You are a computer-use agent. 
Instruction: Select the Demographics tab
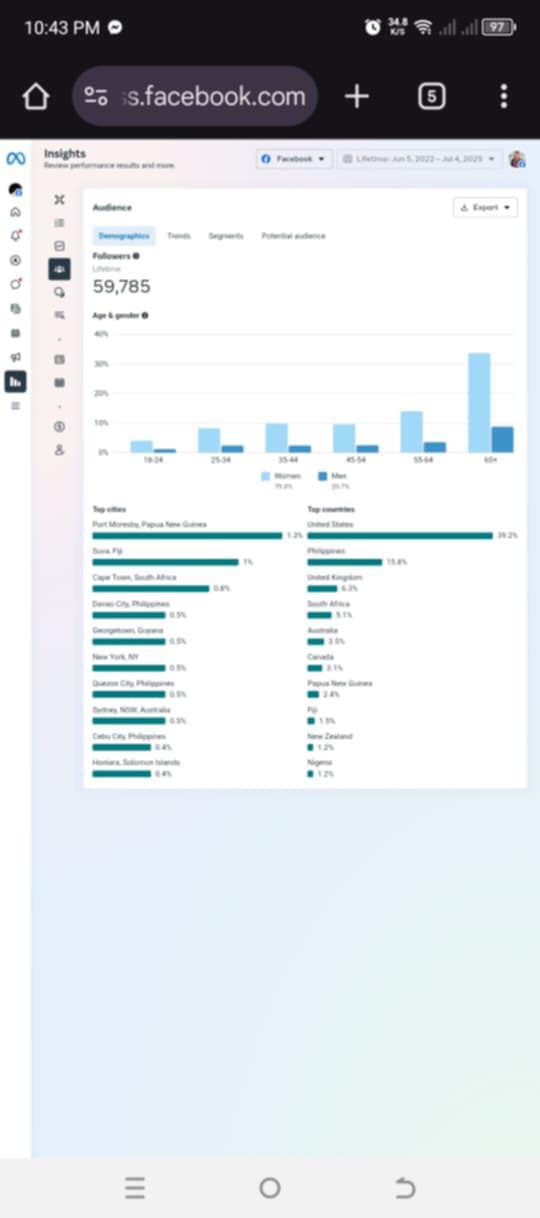(125, 236)
